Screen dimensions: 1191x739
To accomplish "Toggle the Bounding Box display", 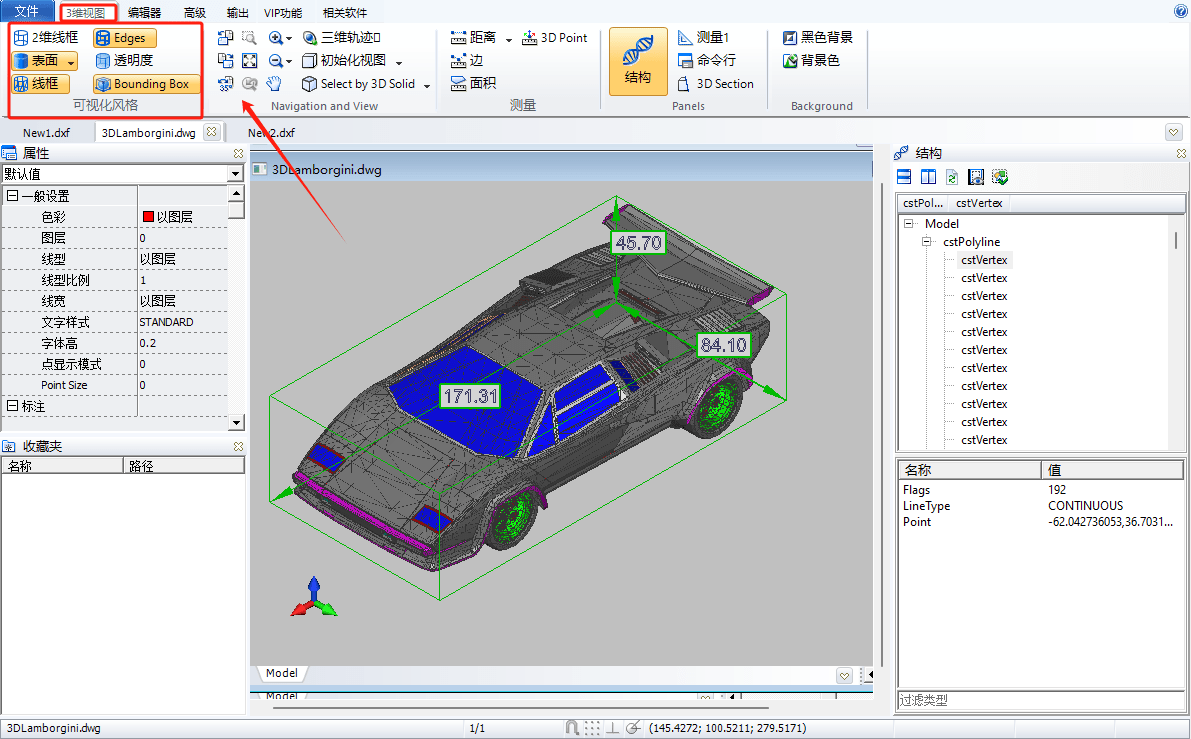I will tap(146, 84).
